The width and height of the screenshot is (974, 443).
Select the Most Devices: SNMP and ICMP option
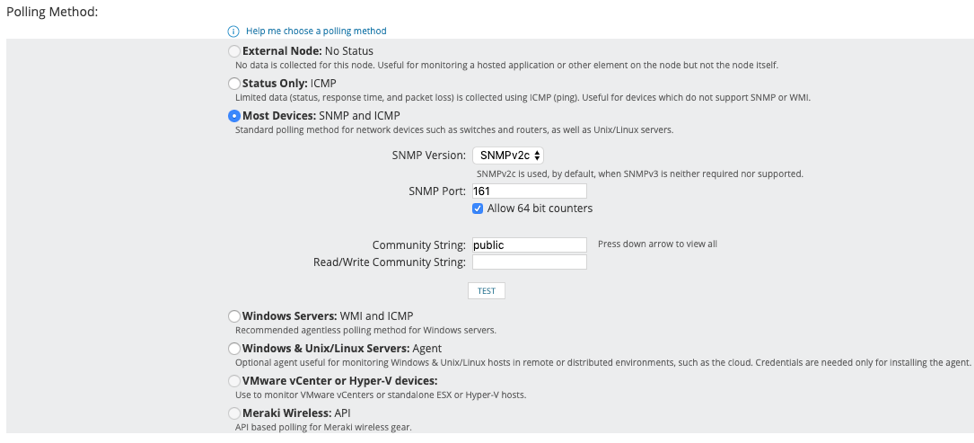tap(234, 116)
